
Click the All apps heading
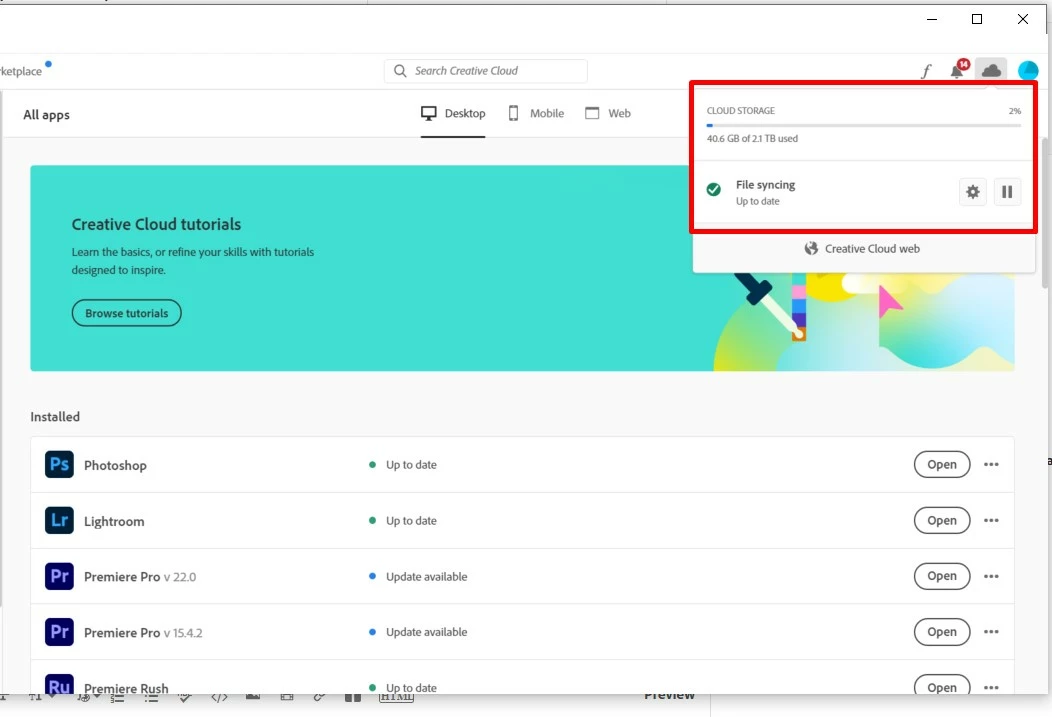[46, 115]
